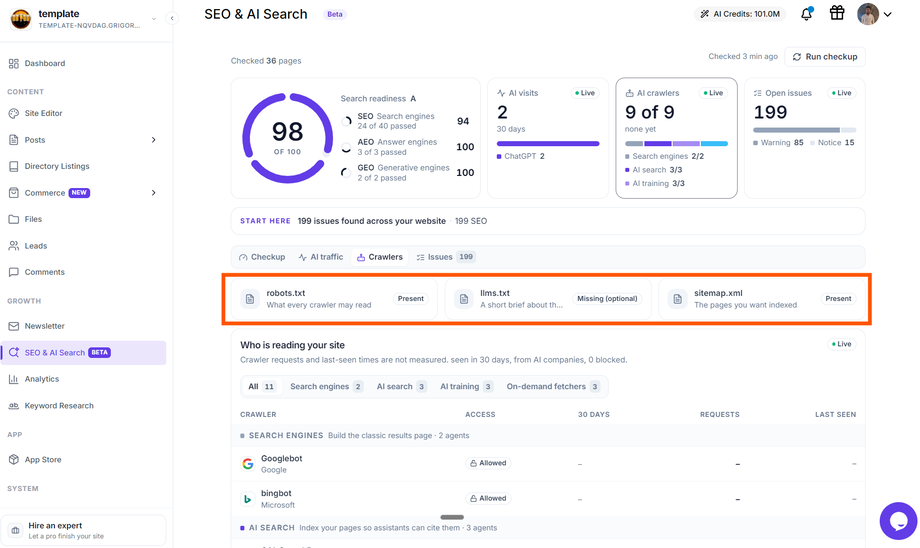
Task: Click the REQUESTS column header
Action: coord(719,414)
